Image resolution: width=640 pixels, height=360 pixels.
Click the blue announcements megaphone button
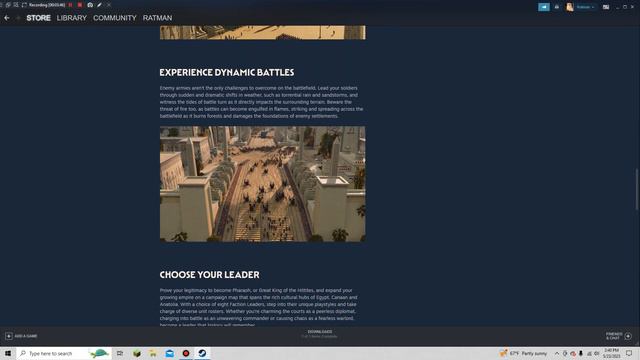[x=544, y=7]
